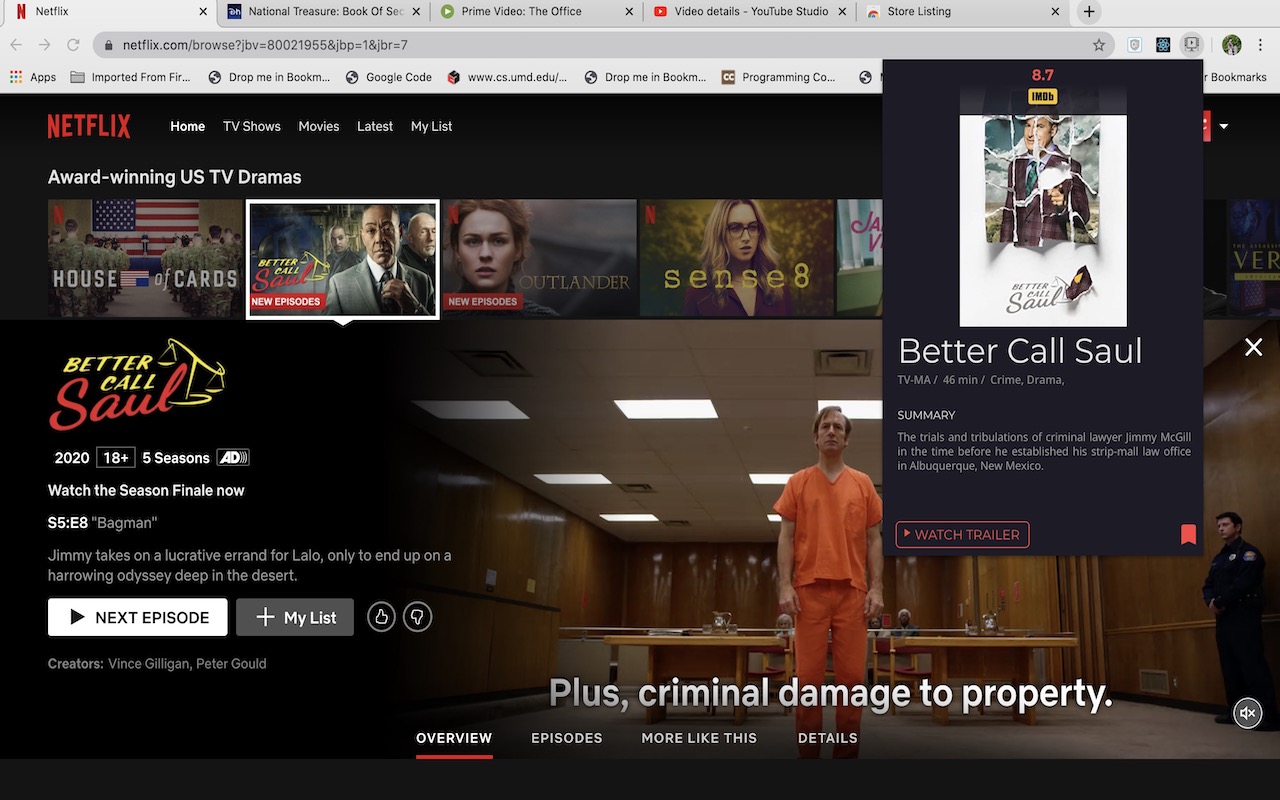Open My List in Netflix nav
The width and height of the screenshot is (1280, 800).
pyautogui.click(x=432, y=126)
